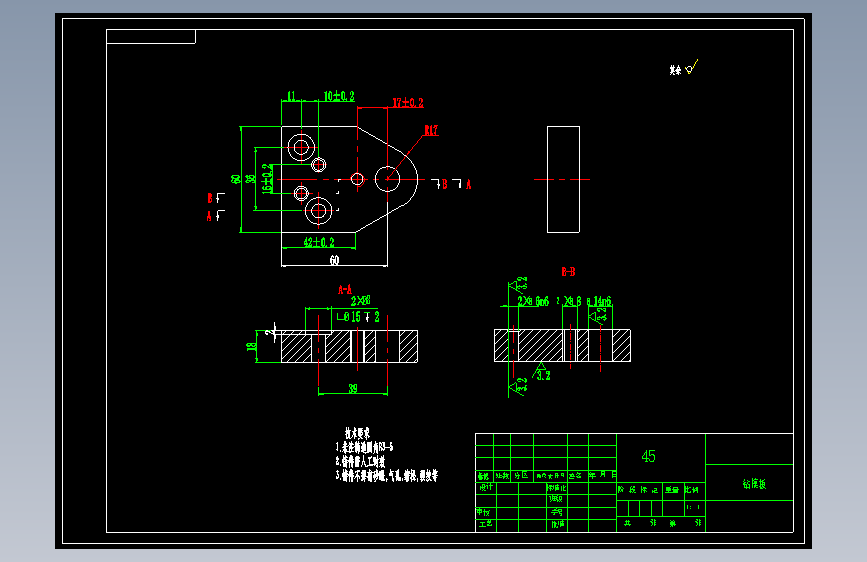867x562 pixels.
Task: Select the vertical "16±0.2" dimension
Action: (267, 179)
